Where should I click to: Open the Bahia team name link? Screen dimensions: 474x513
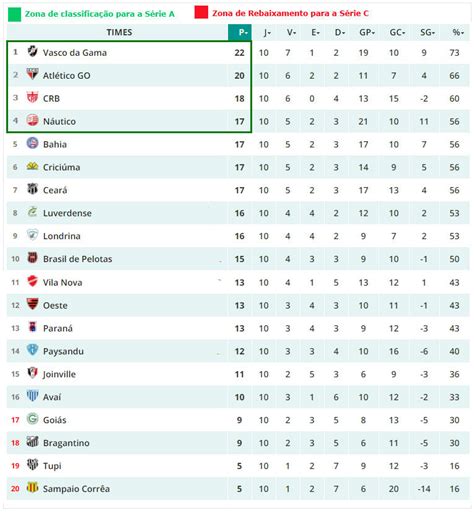pyautogui.click(x=55, y=144)
